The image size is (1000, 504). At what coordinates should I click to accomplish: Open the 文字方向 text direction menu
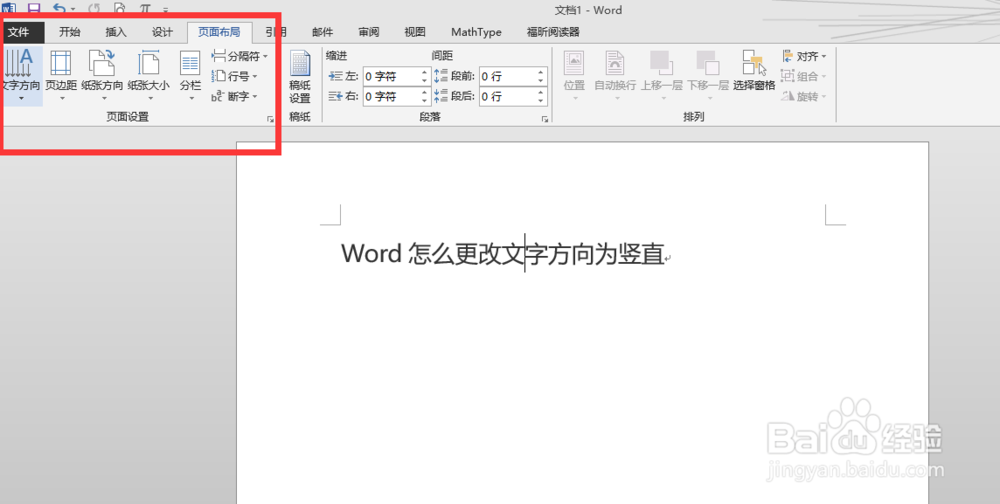point(21,75)
